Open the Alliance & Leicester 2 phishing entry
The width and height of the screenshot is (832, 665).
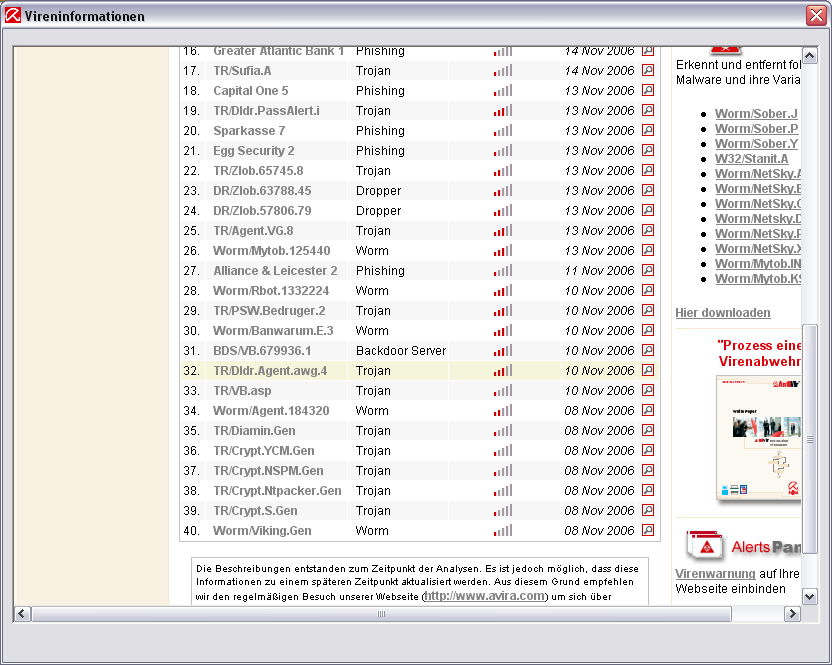tap(275, 271)
